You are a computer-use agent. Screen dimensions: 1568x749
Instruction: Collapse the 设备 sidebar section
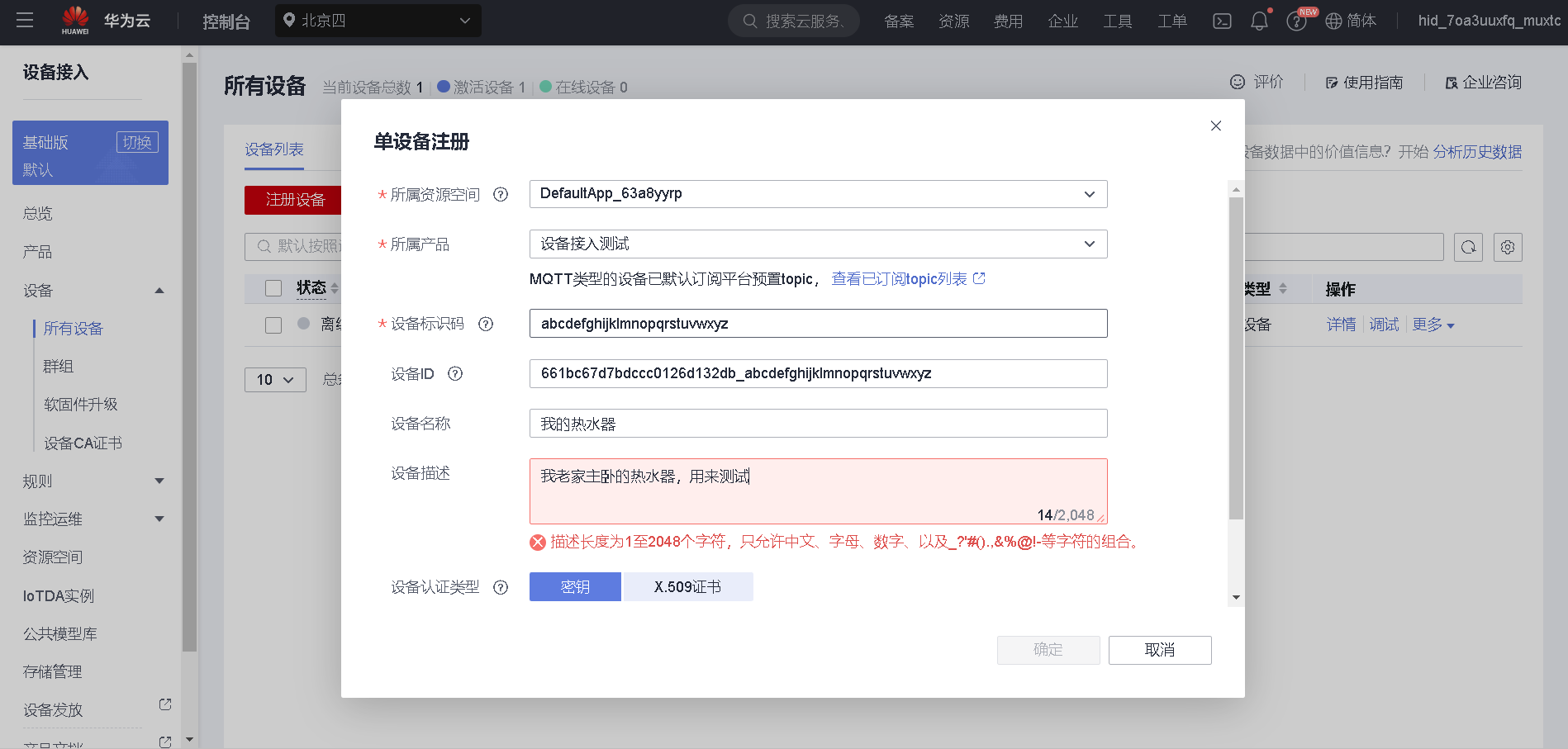click(x=159, y=291)
